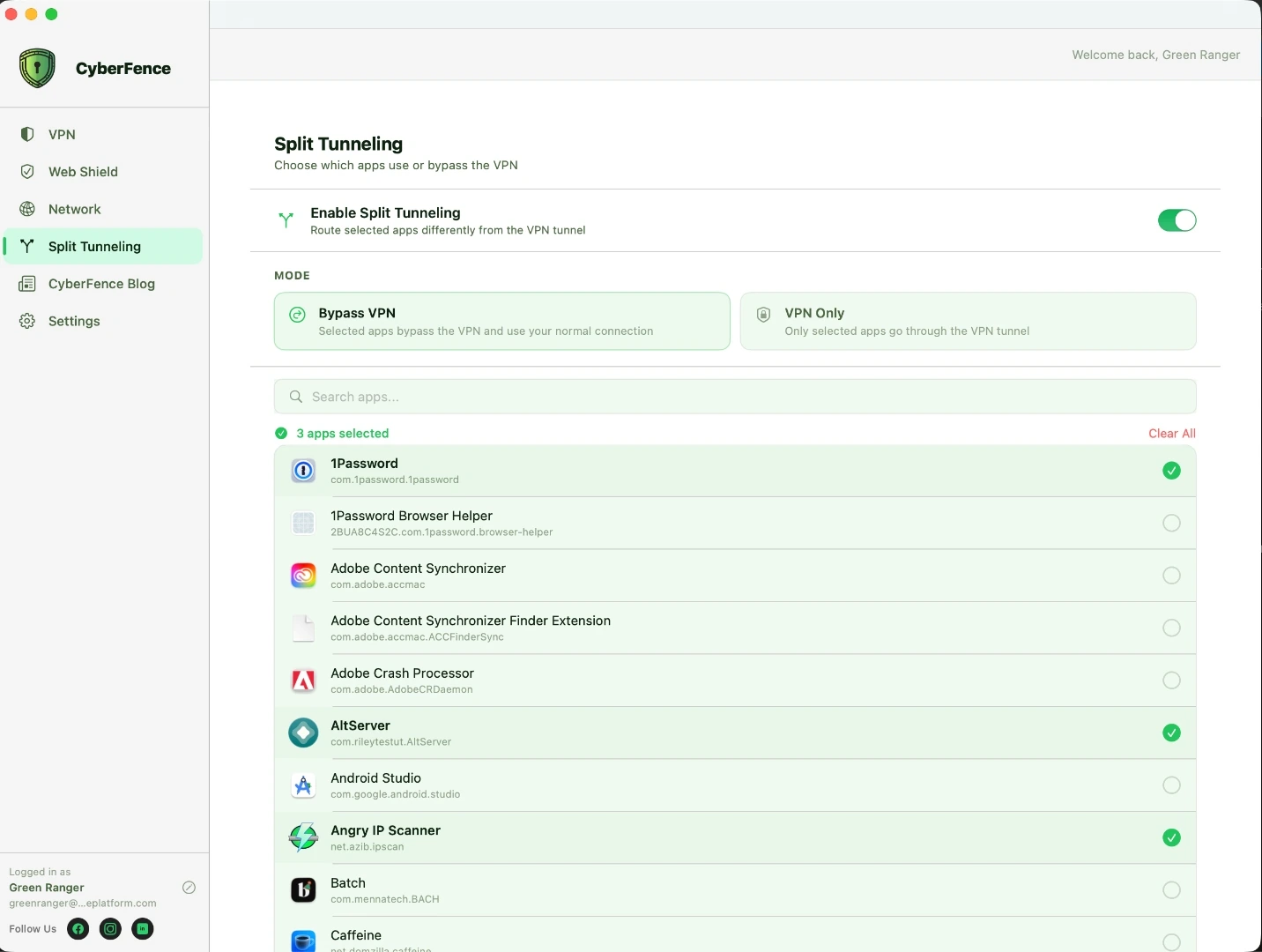Viewport: 1262px width, 952px height.
Task: Click the "3 apps selected" label
Action: click(x=342, y=434)
